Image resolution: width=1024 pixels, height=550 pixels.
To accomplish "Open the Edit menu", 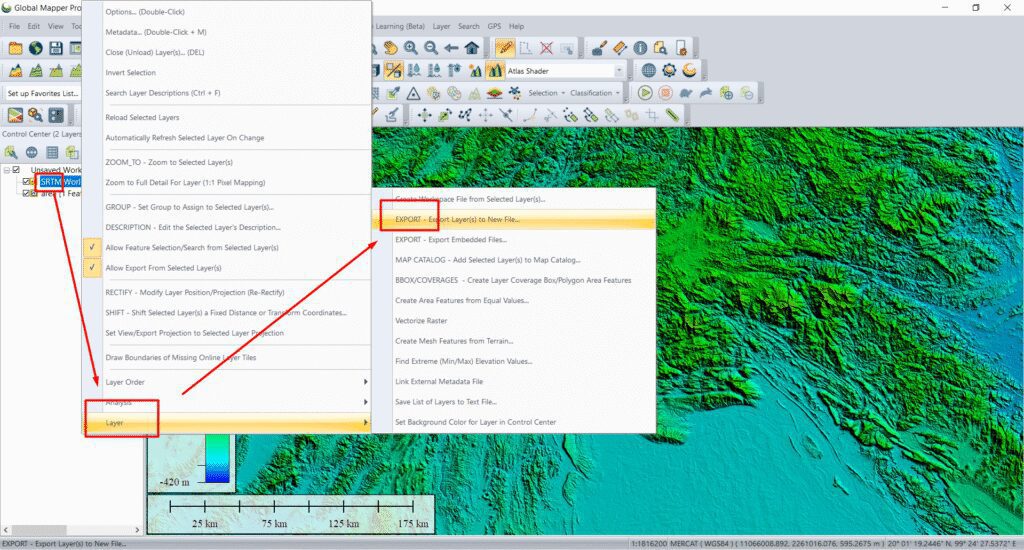I will tap(33, 26).
